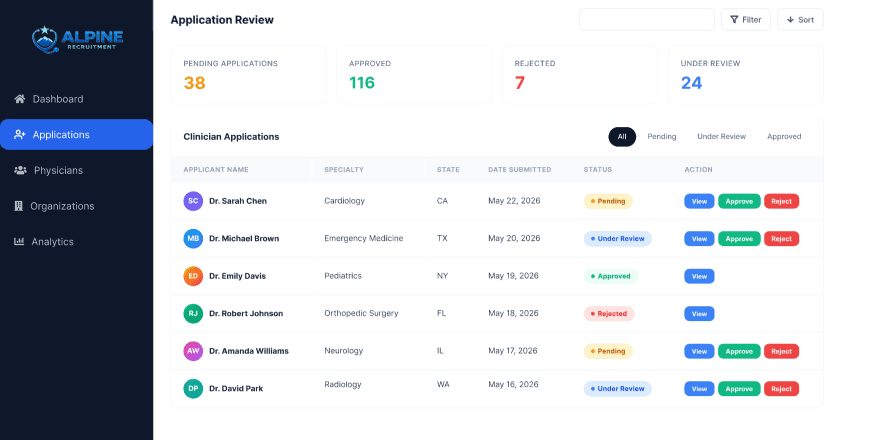Click the ED avatar for Emily Davis

[193, 276]
